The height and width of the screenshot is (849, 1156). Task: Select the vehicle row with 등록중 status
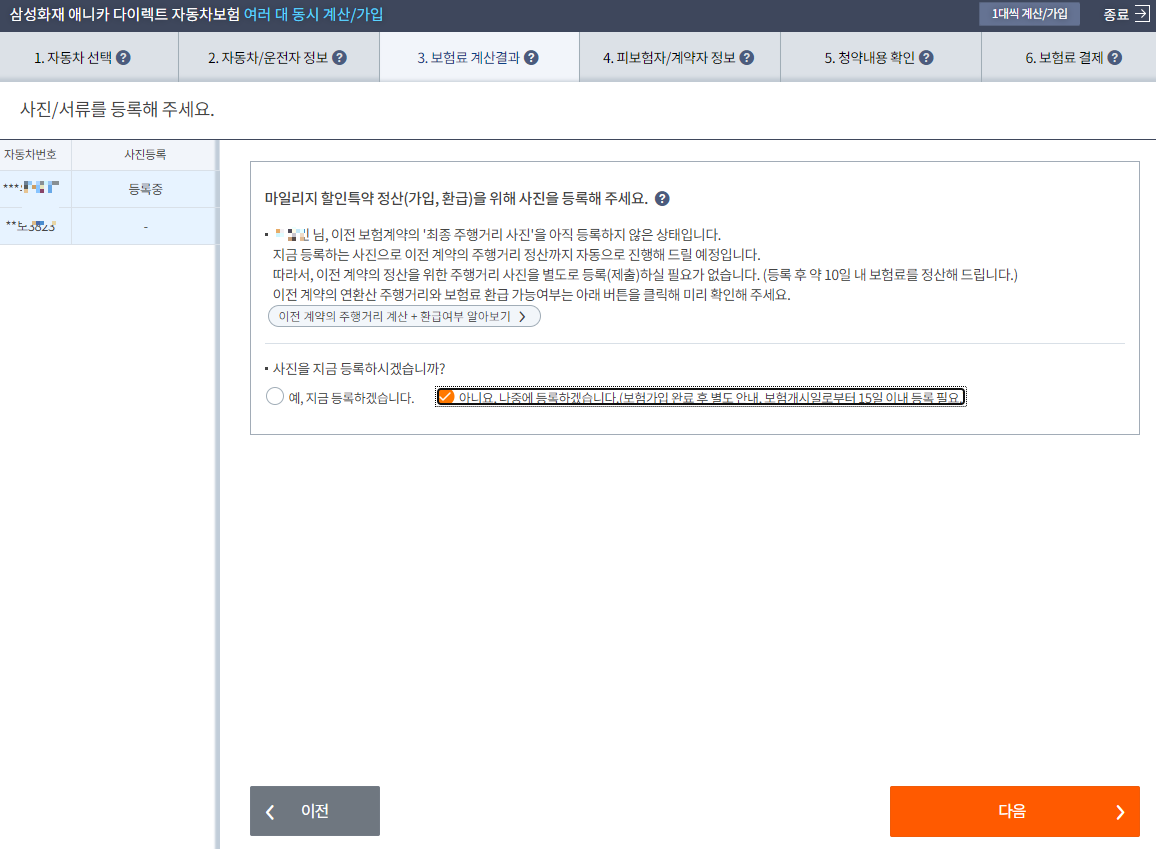click(x=108, y=189)
